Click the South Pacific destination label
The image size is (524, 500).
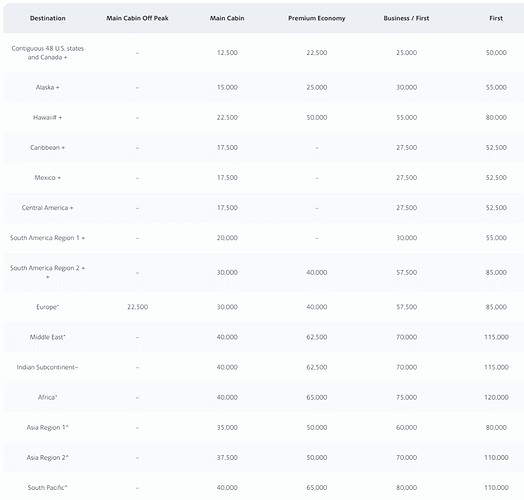click(47, 488)
